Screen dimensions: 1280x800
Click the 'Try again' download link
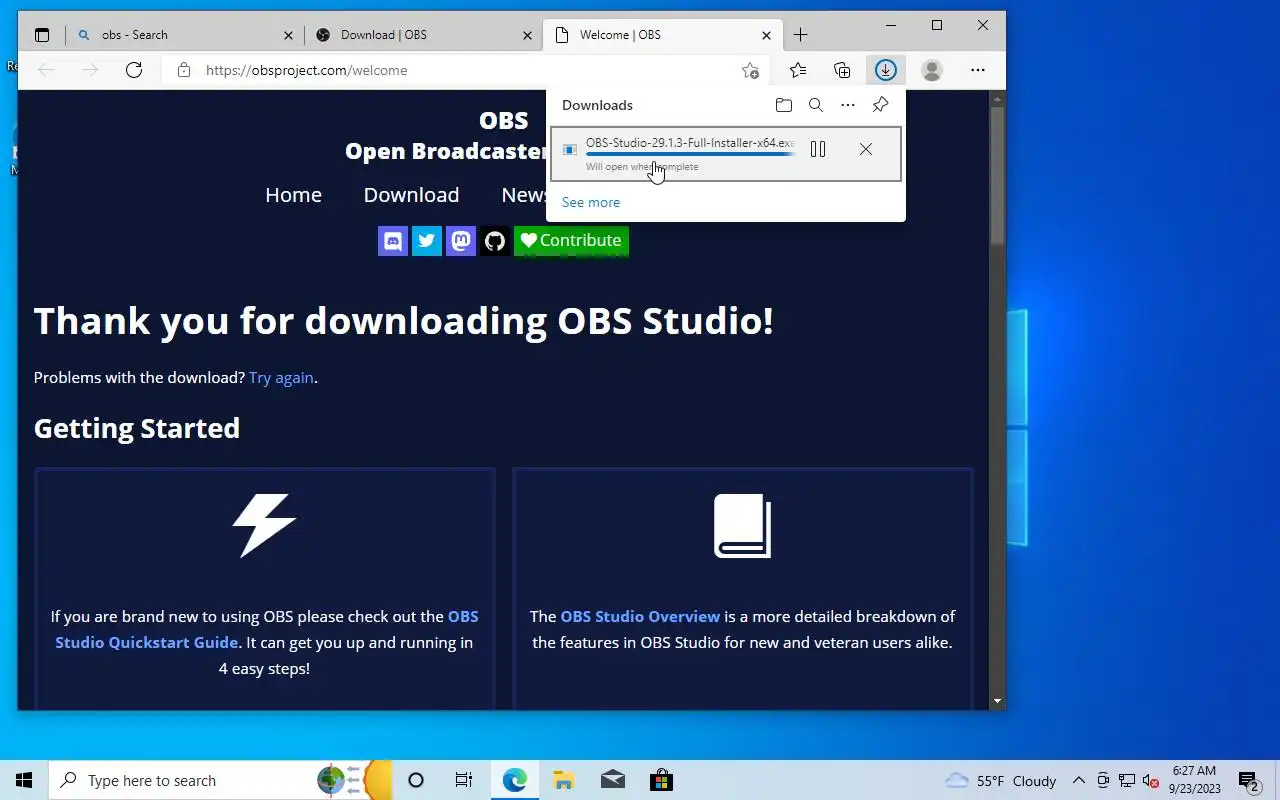(281, 378)
